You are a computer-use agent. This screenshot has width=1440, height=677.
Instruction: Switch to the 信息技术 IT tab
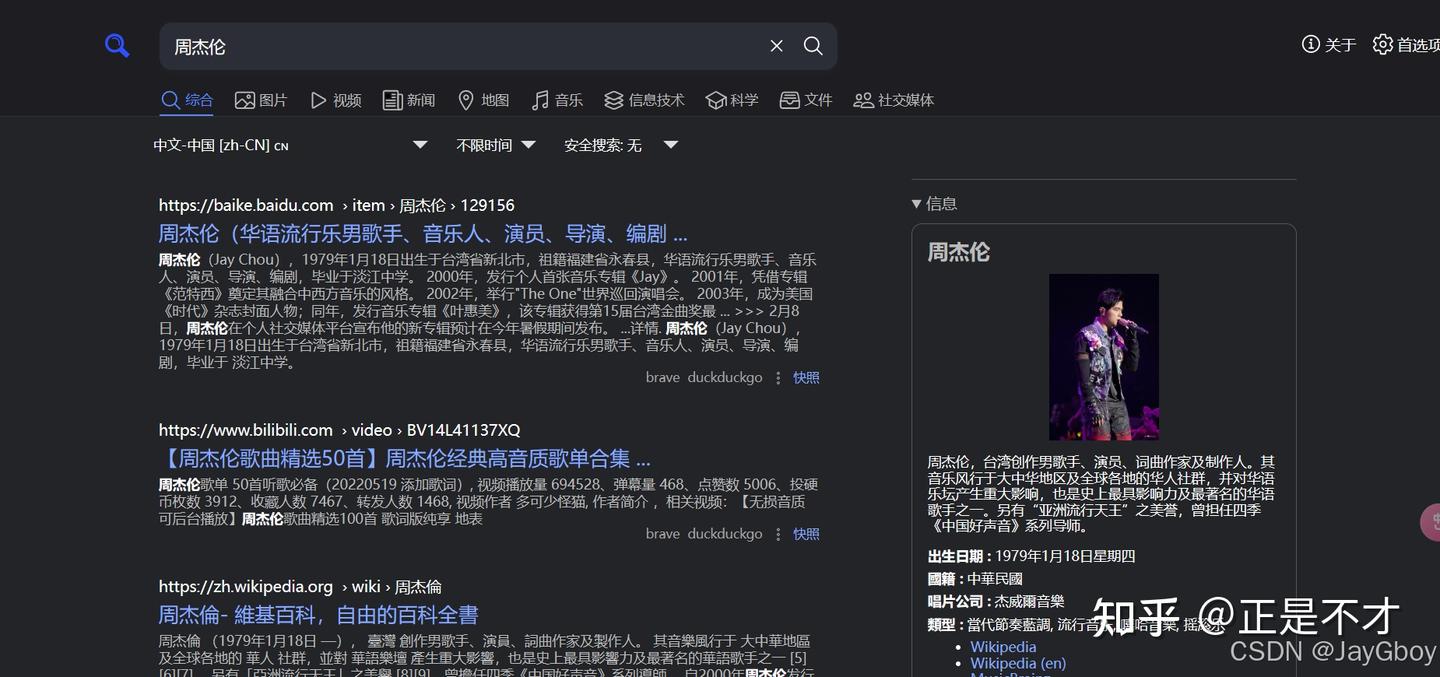[644, 100]
